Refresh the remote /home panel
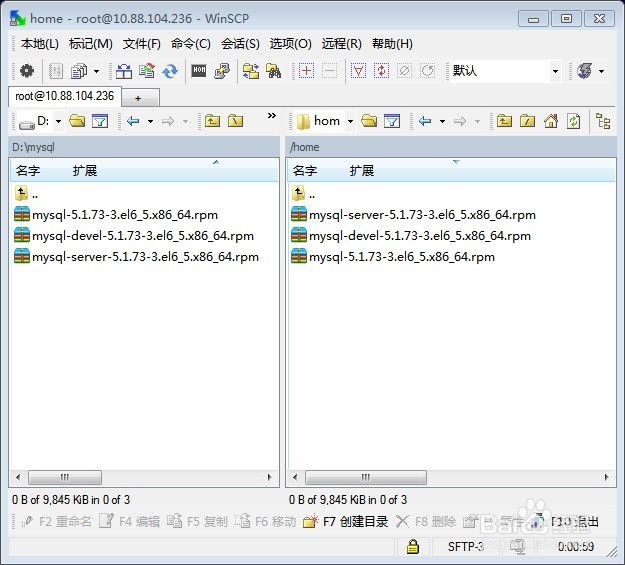625x565 pixels. [574, 120]
